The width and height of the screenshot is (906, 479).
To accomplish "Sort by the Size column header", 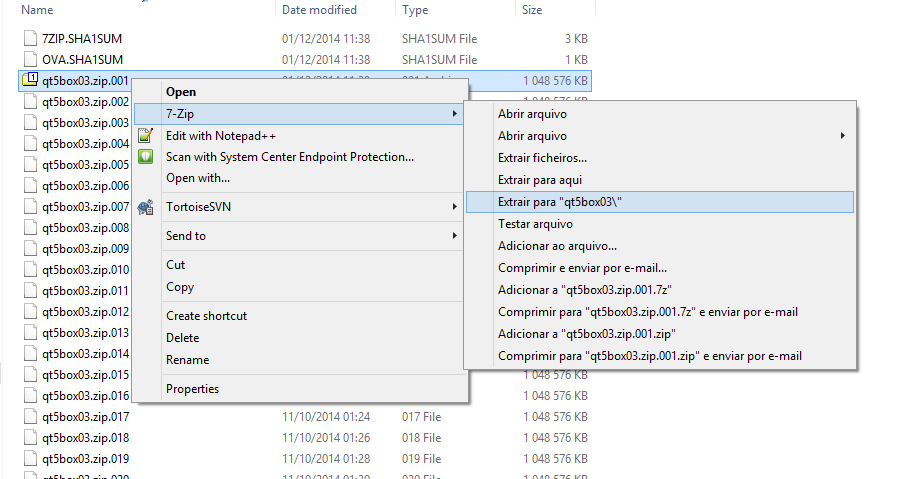I will pyautogui.click(x=532, y=10).
